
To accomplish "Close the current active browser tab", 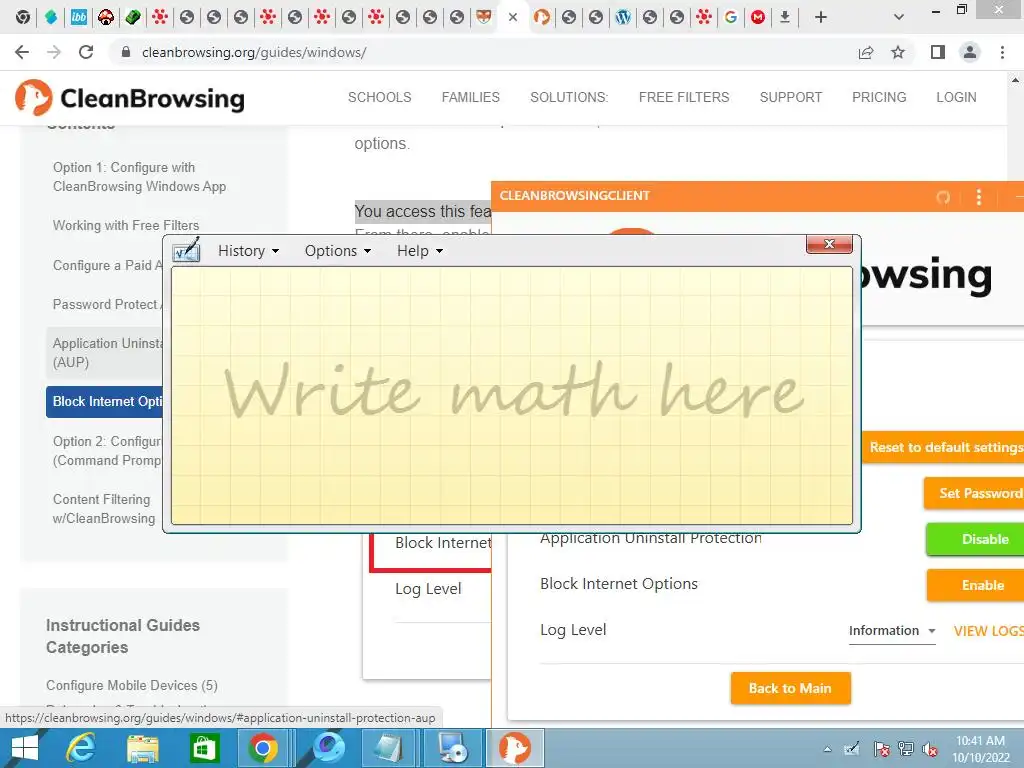I will pyautogui.click(x=513, y=18).
